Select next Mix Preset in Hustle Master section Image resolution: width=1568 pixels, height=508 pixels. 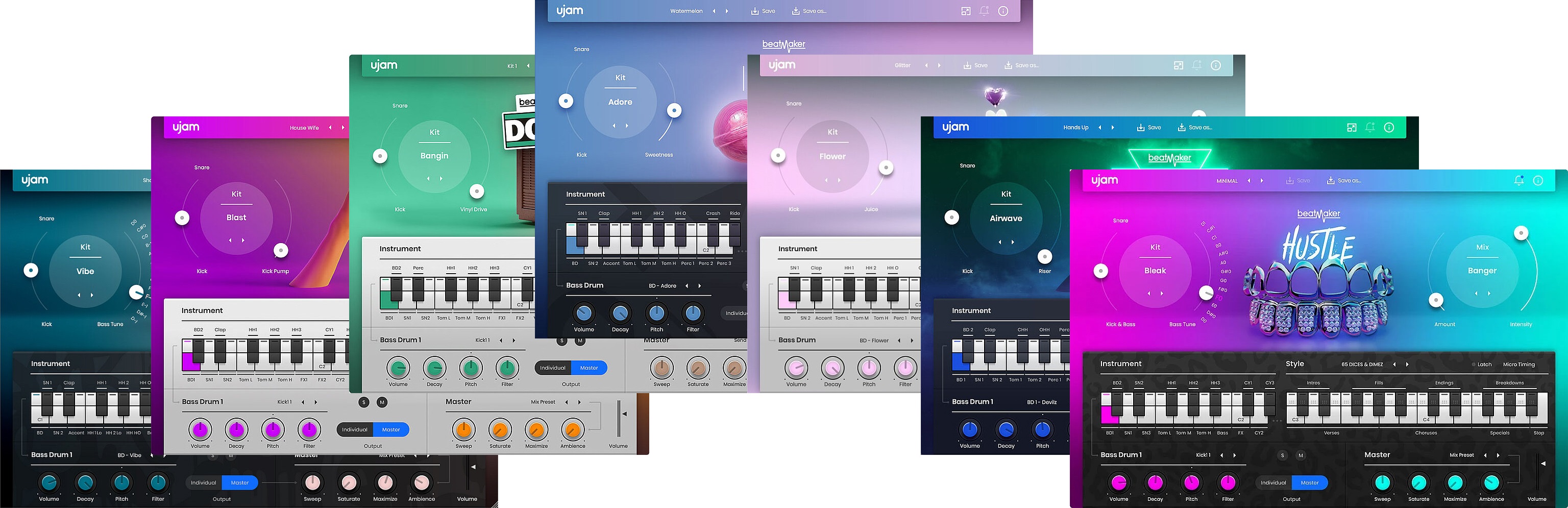pos(1498,455)
